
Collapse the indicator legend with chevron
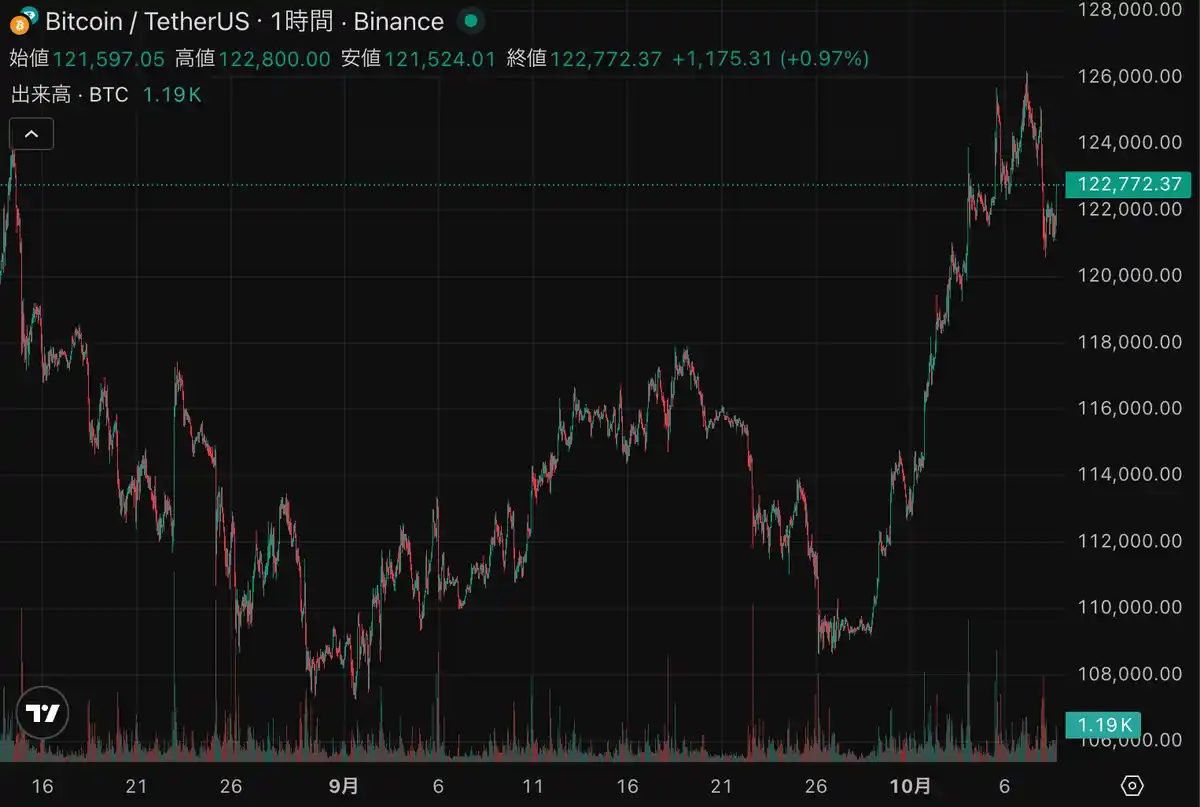[x=31, y=133]
